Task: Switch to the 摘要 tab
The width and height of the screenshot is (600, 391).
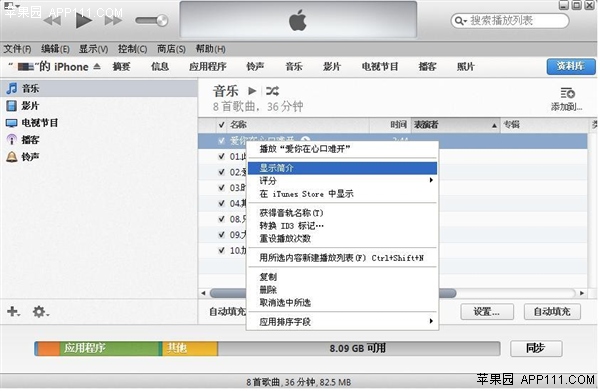Action: click(x=121, y=67)
